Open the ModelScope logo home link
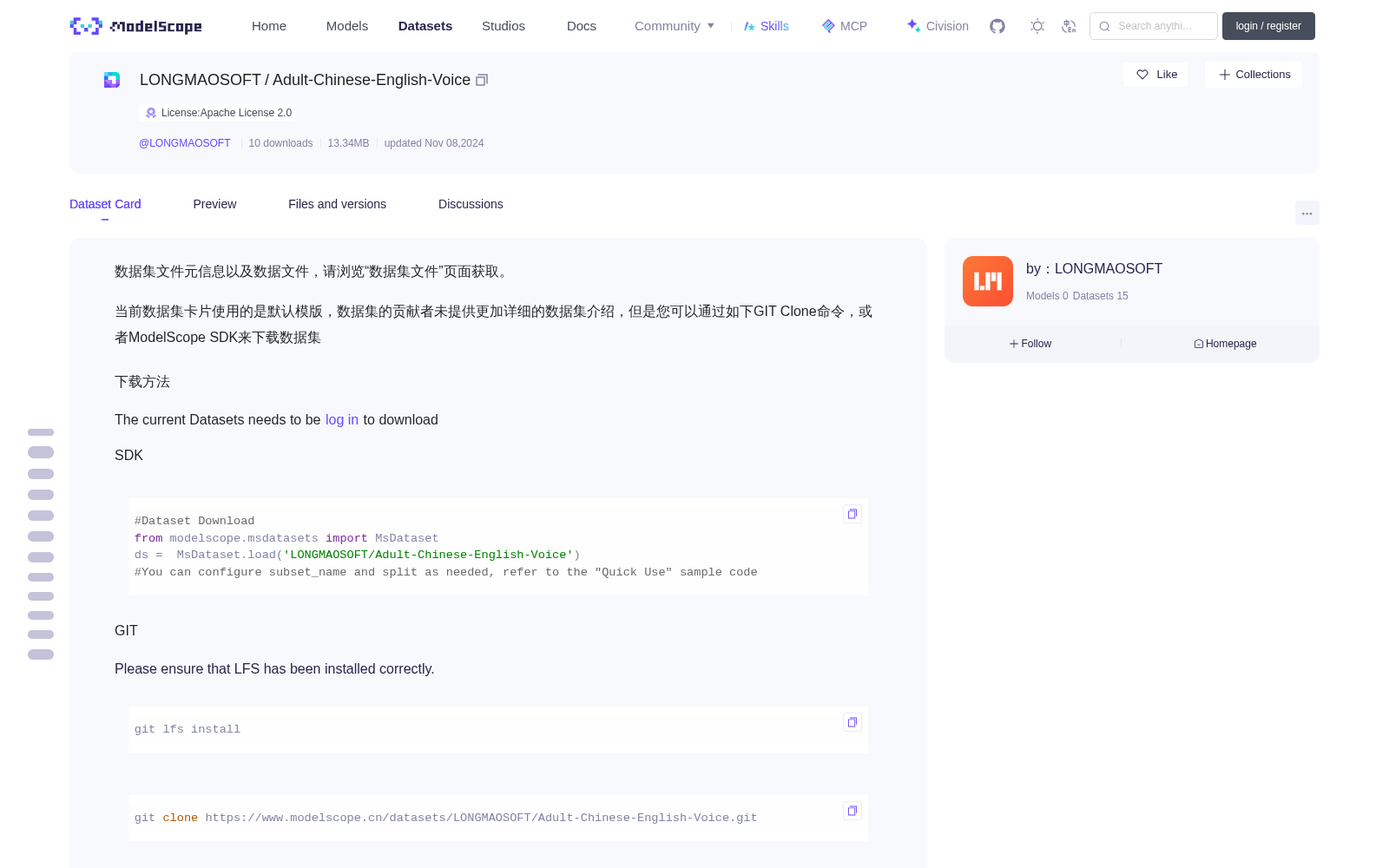Image resolution: width=1389 pixels, height=868 pixels. point(136,26)
